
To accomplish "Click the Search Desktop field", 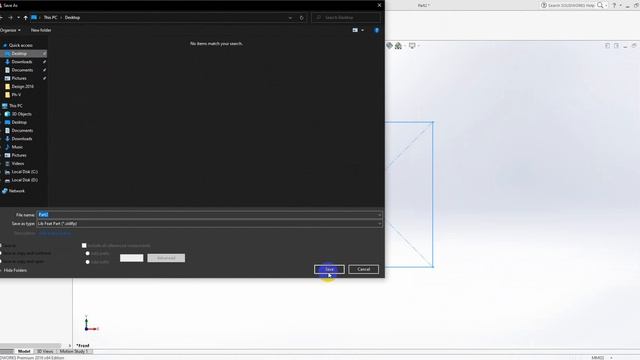I will (346, 18).
